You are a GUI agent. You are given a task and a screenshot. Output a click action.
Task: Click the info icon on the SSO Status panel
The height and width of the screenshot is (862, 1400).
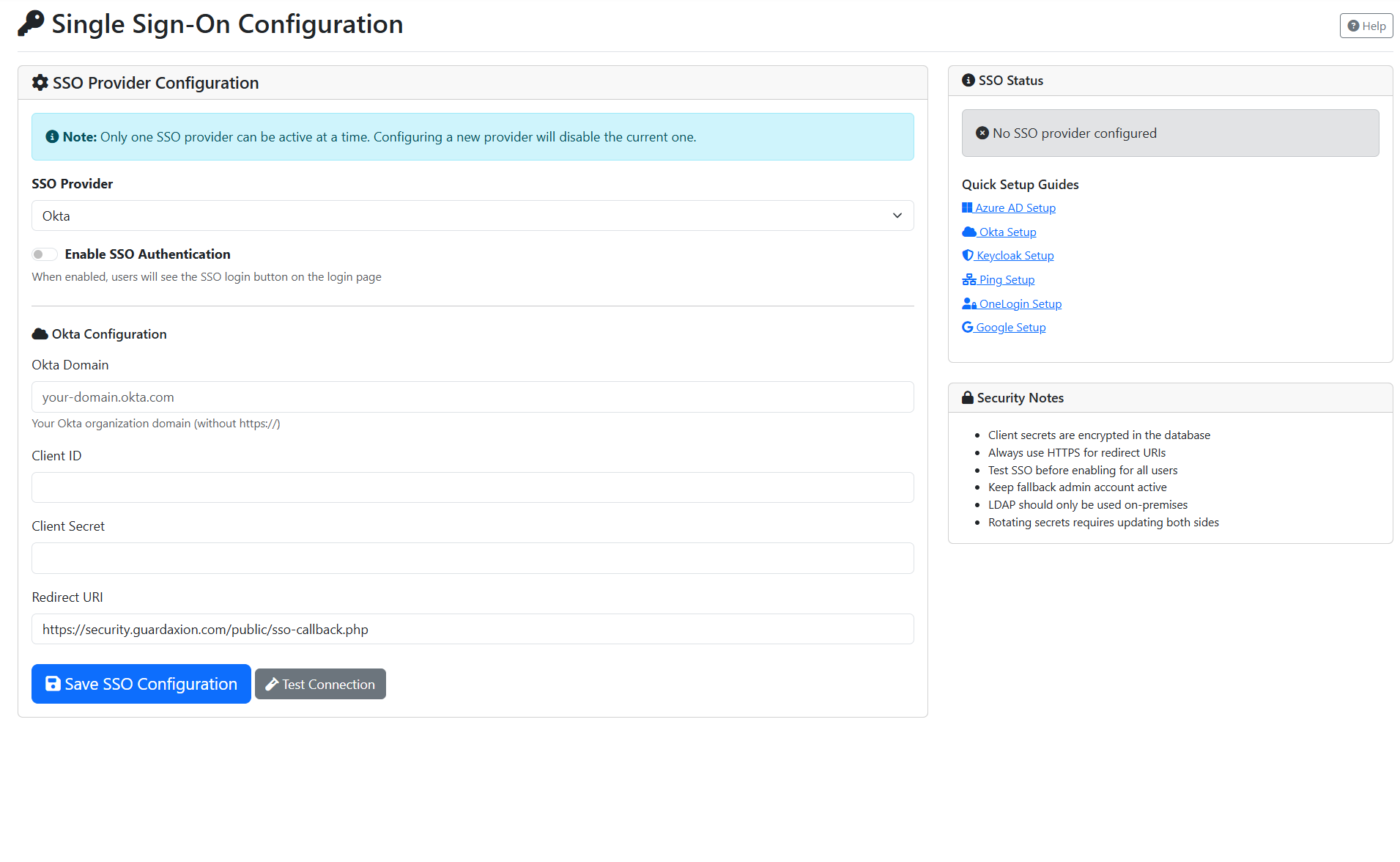968,80
